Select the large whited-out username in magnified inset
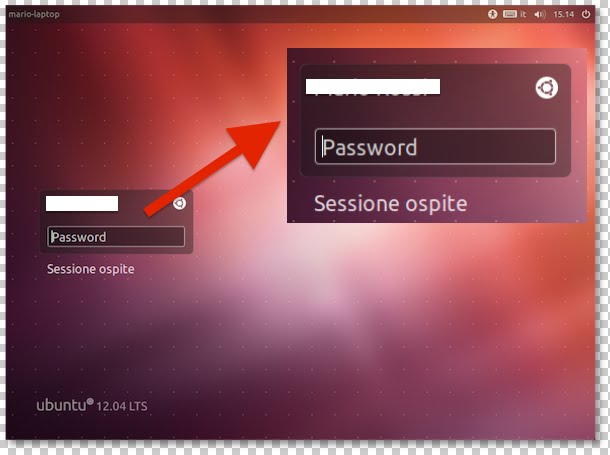 373,86
